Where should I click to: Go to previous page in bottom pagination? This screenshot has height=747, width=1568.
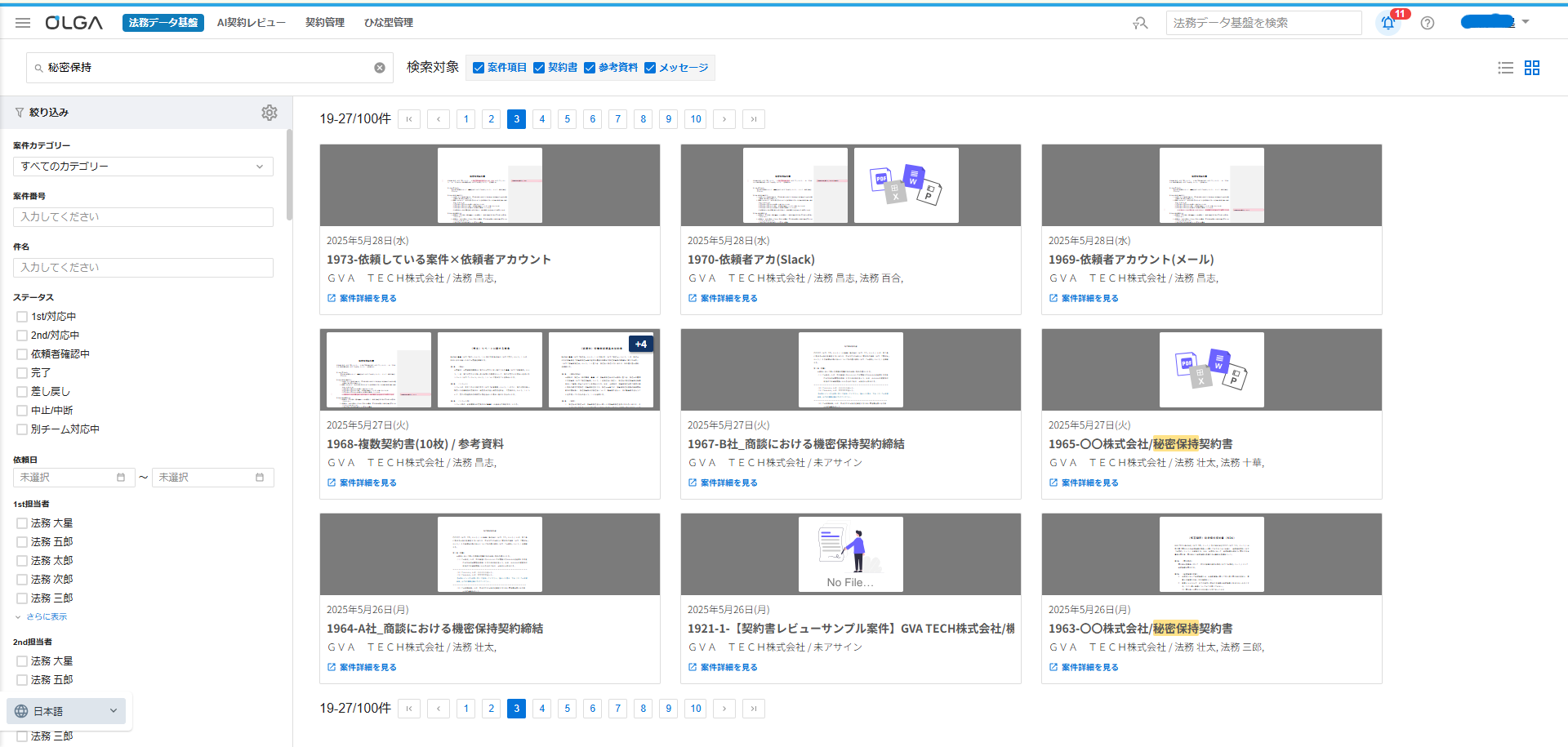439,709
